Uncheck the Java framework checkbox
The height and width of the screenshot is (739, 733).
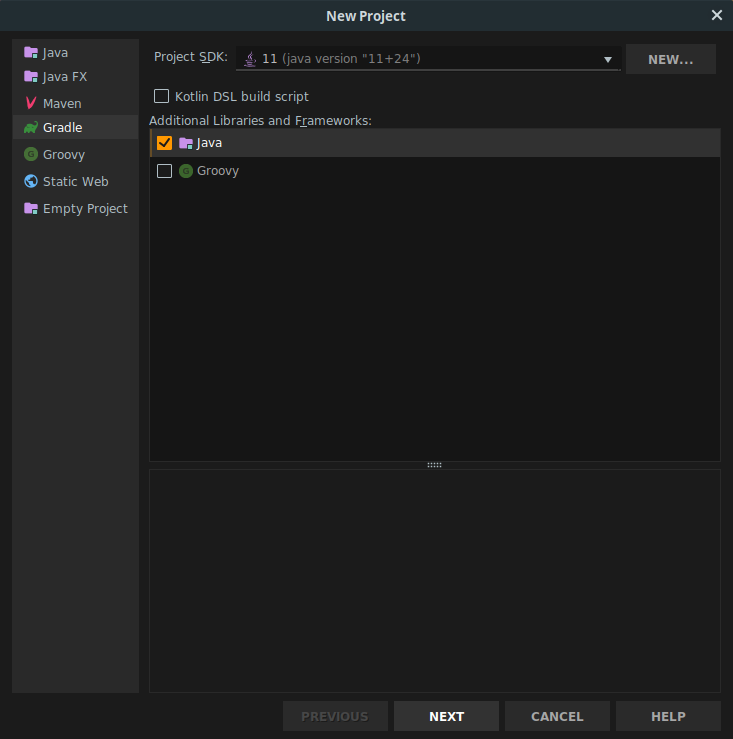165,143
